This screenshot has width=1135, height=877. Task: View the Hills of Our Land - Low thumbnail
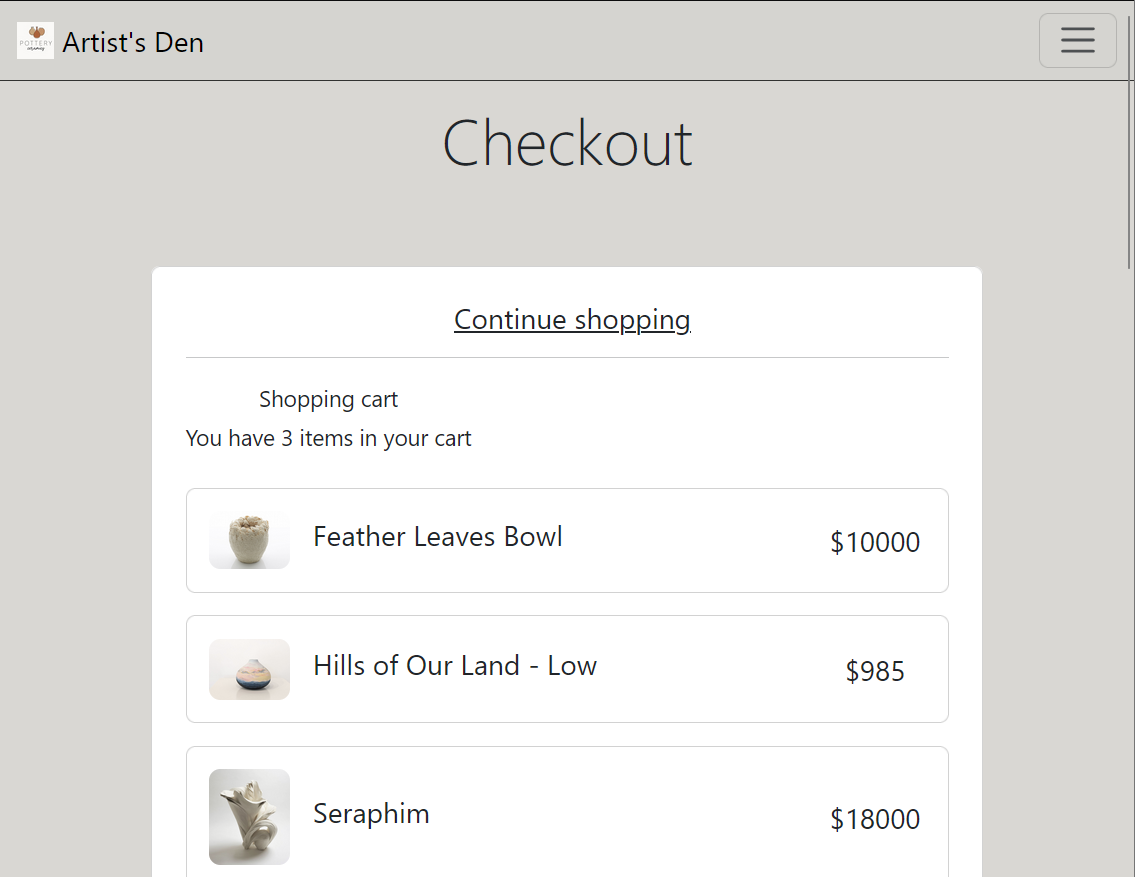249,668
